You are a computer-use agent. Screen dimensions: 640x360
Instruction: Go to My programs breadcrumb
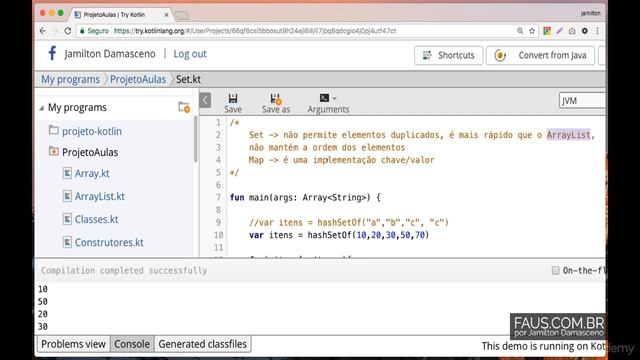point(70,79)
